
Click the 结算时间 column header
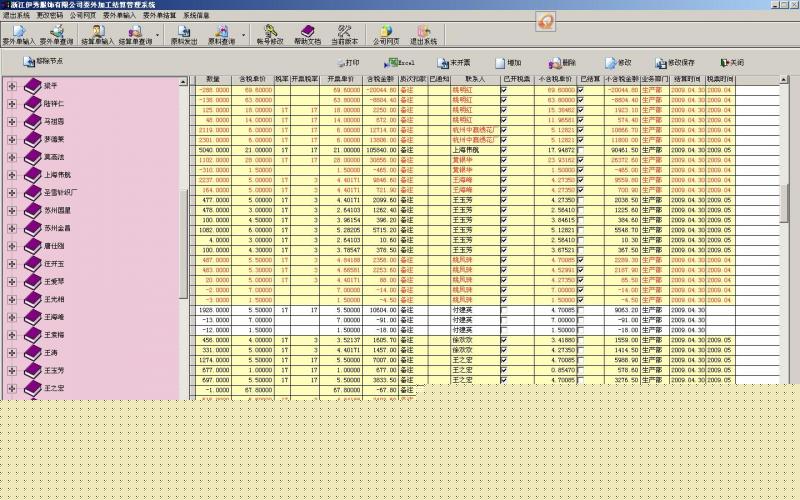pyautogui.click(x=688, y=80)
